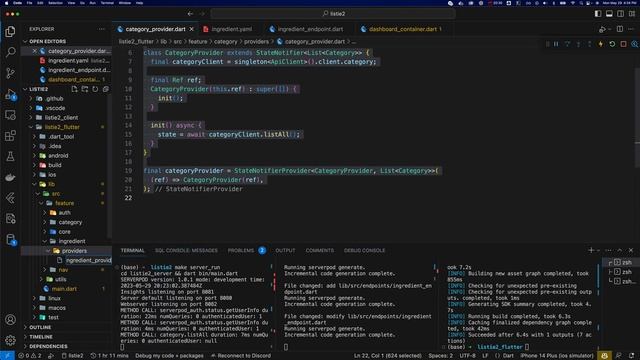Open the Source Control view

(10, 73)
